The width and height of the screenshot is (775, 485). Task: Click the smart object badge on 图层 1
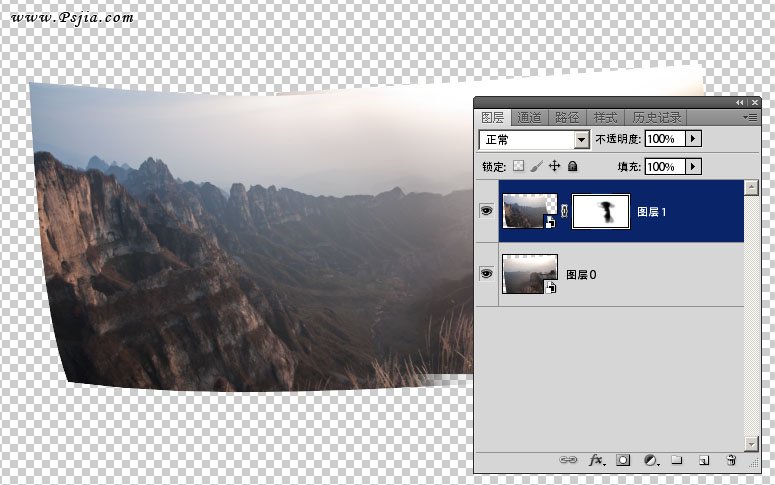pyautogui.click(x=551, y=222)
